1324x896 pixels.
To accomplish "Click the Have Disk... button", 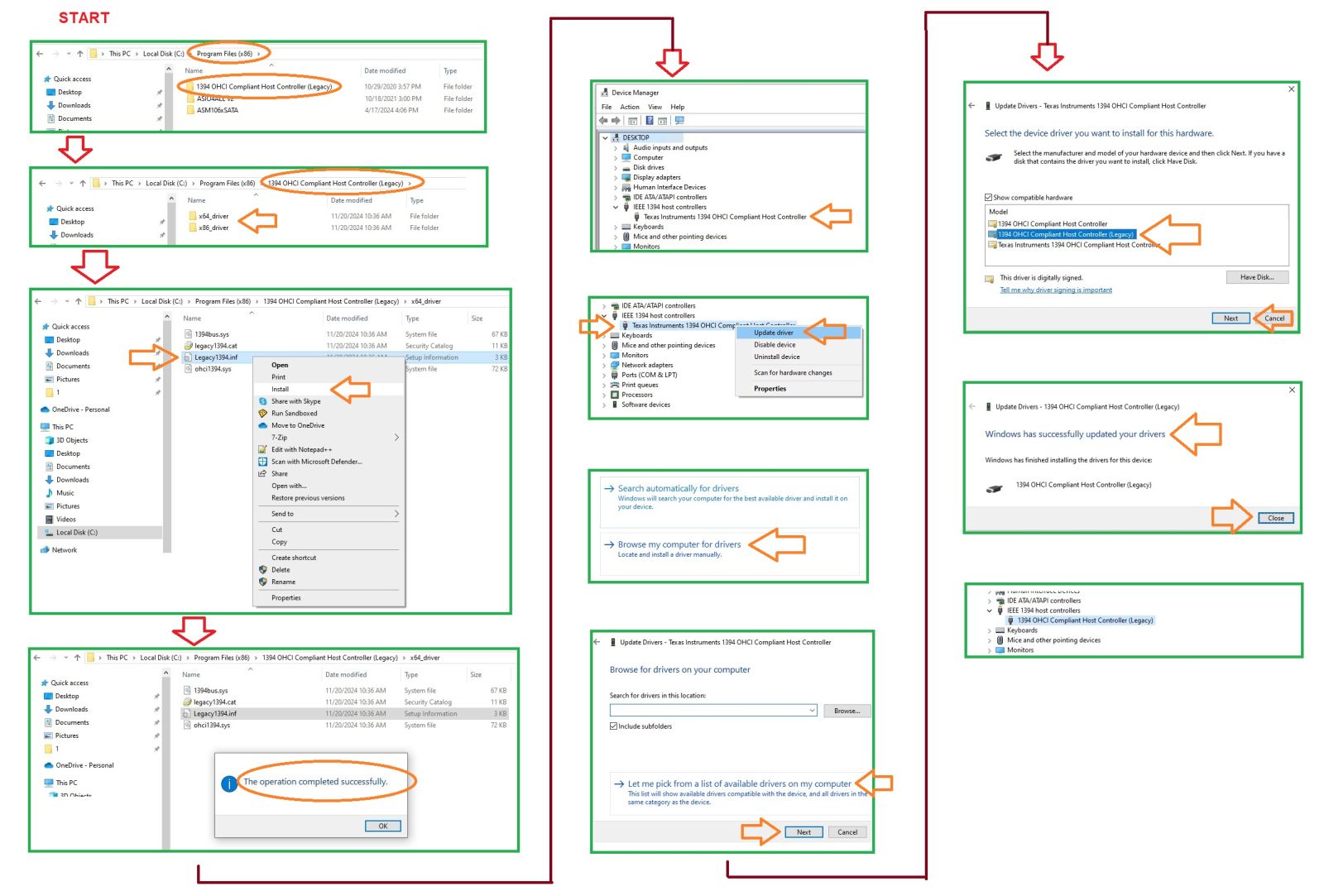I will (1256, 277).
